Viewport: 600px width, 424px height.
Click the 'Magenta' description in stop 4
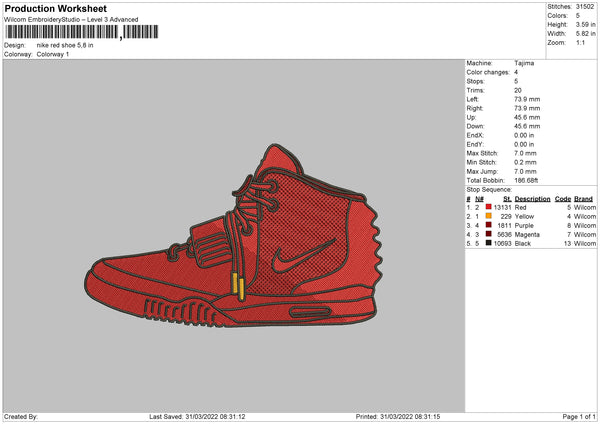pos(527,235)
